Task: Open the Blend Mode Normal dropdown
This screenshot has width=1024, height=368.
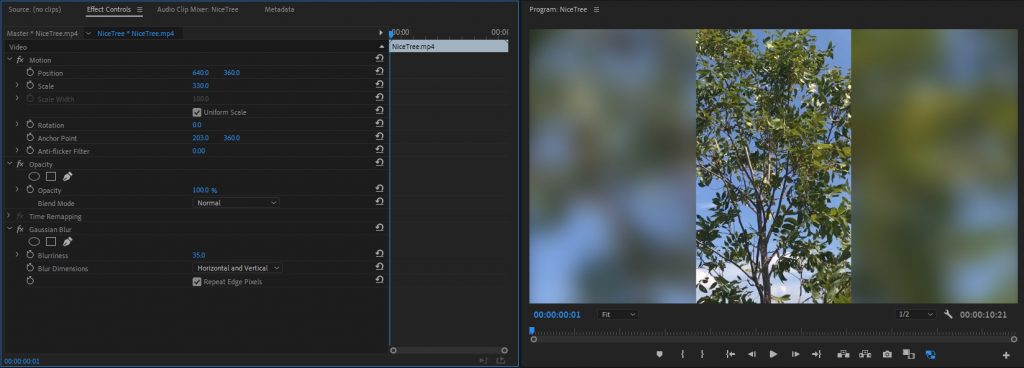Action: click(x=236, y=203)
